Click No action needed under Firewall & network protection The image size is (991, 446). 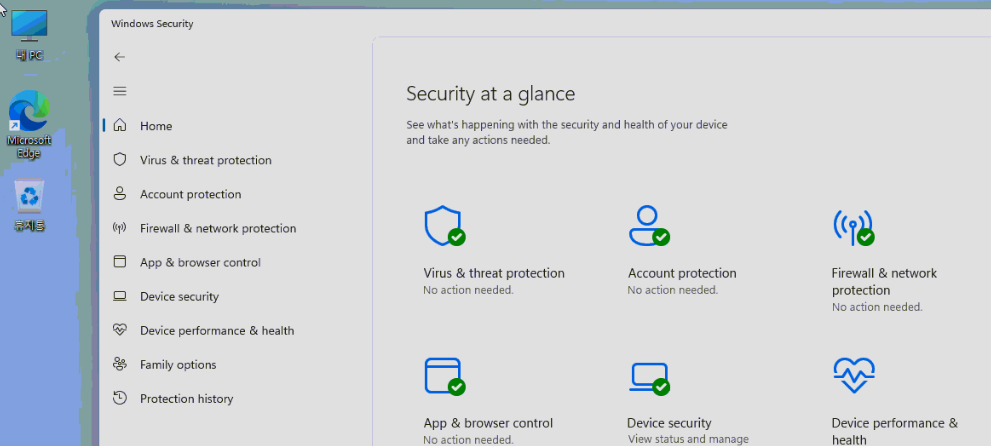click(x=877, y=307)
